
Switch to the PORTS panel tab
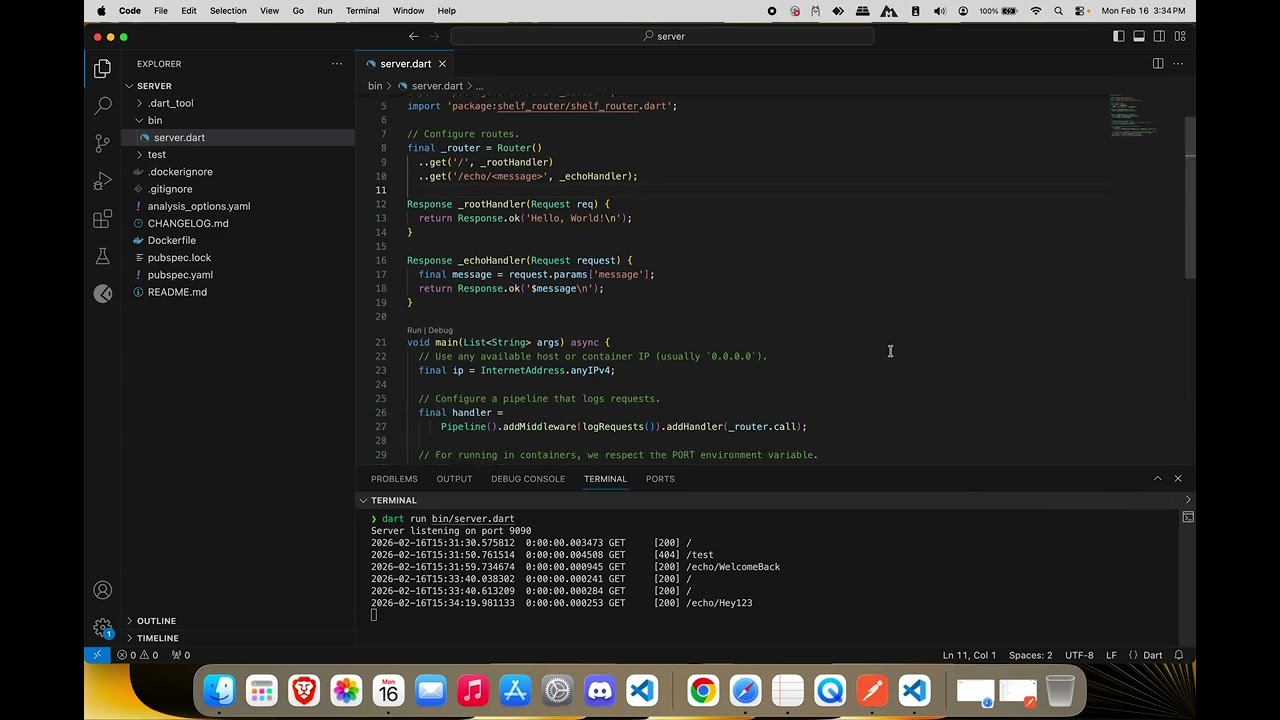click(x=660, y=478)
